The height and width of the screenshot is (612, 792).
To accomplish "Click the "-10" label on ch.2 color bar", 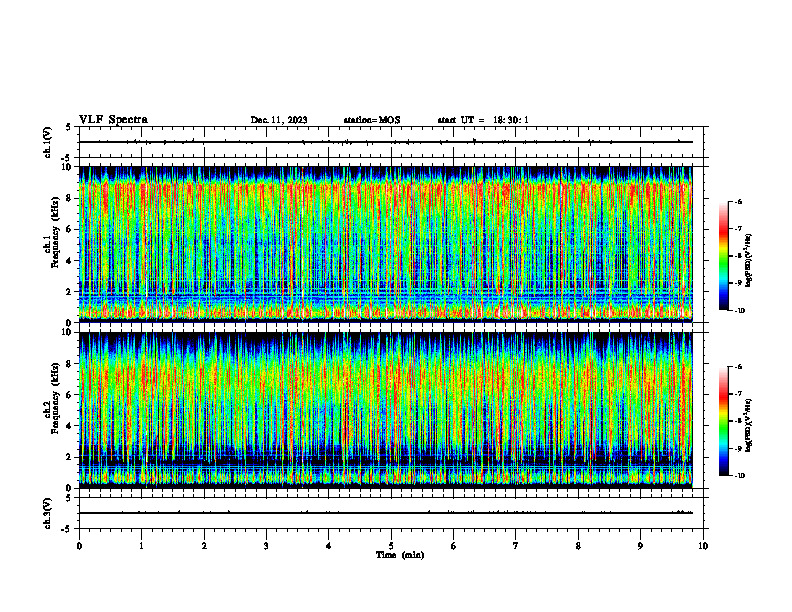I will pyautogui.click(x=738, y=476).
